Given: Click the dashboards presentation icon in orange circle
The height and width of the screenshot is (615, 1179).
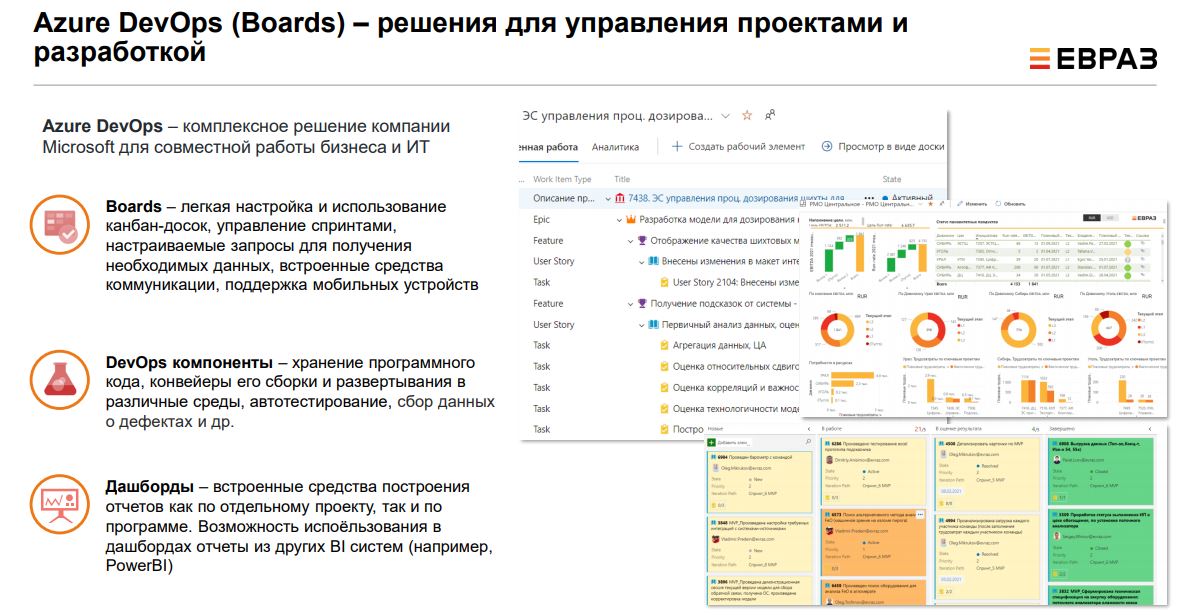Looking at the screenshot, I should point(59,503).
